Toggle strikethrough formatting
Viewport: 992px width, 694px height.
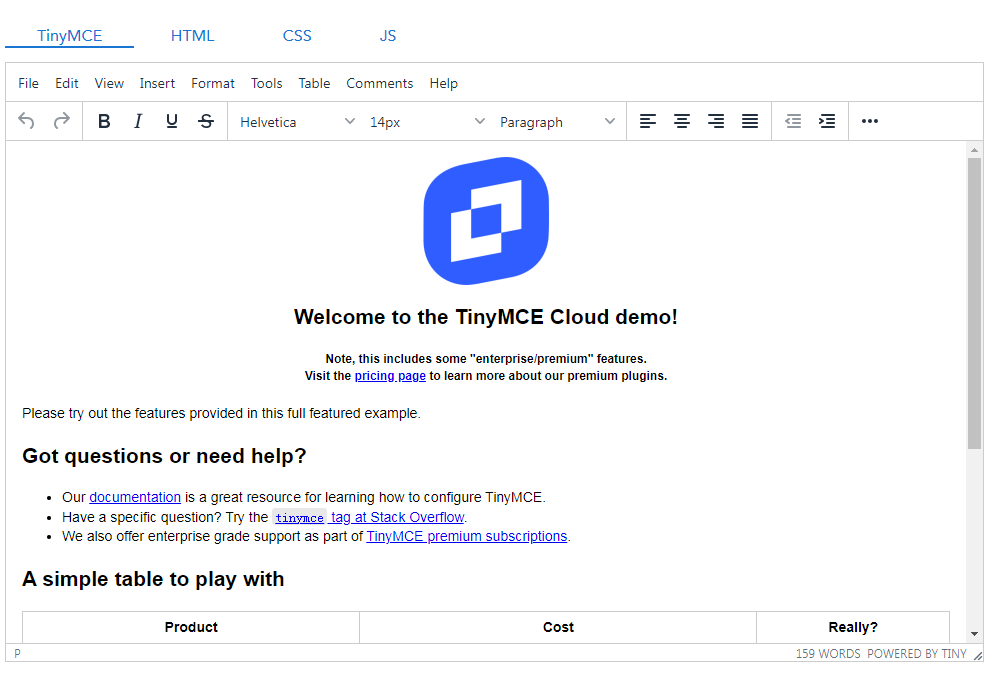coord(206,121)
